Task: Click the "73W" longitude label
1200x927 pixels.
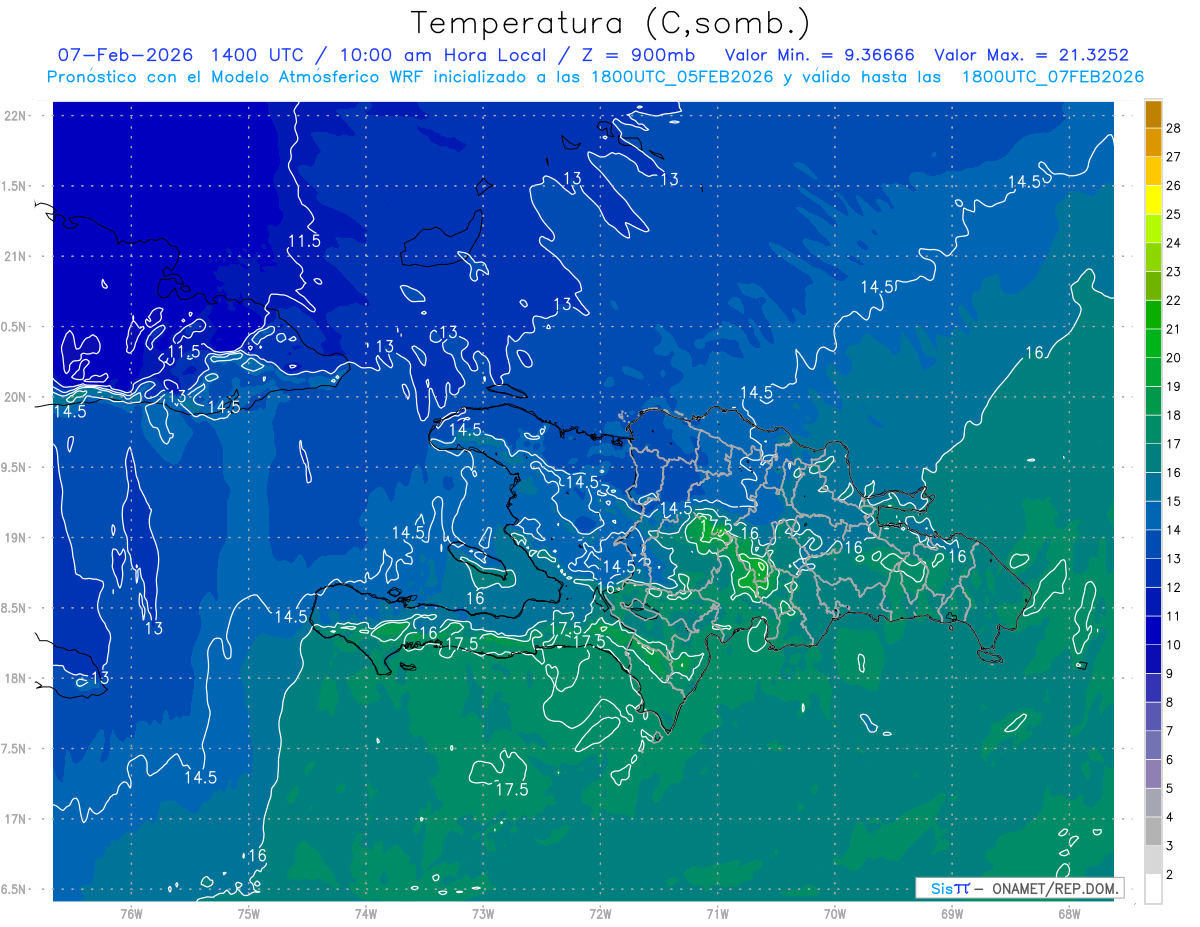Action: [x=483, y=913]
